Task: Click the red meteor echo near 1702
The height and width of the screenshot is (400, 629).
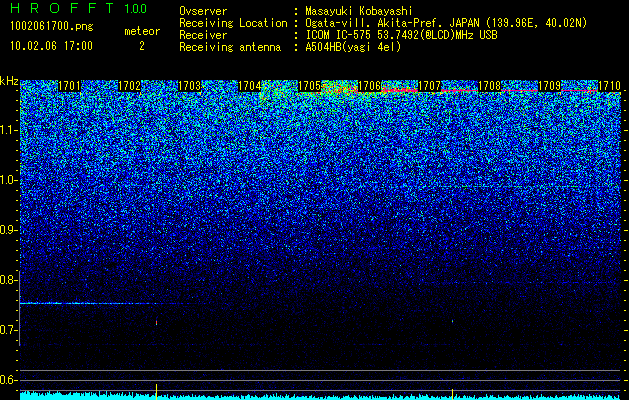Action: coord(156,322)
